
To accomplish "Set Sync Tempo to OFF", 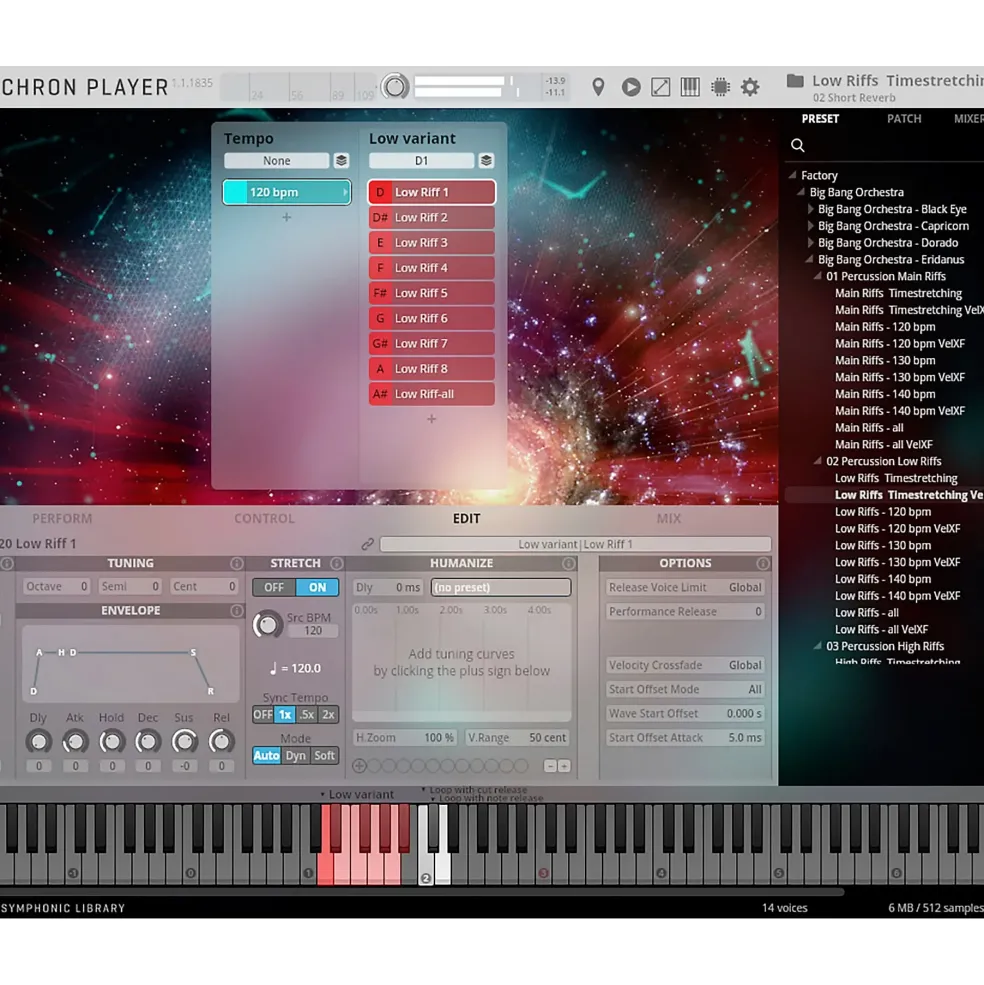I will tap(263, 715).
